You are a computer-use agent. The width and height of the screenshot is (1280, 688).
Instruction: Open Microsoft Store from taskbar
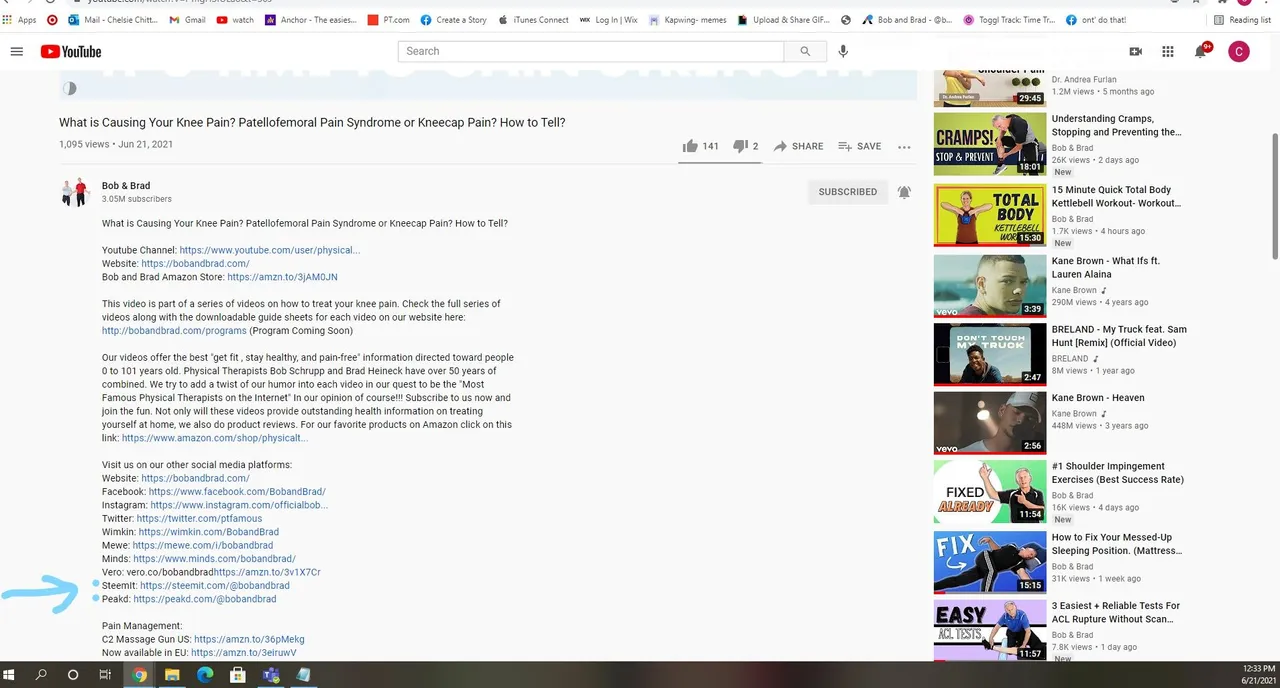click(238, 675)
